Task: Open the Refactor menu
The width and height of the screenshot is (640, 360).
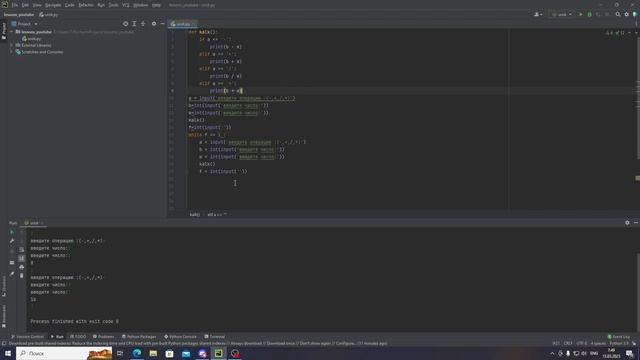Action: [86, 5]
